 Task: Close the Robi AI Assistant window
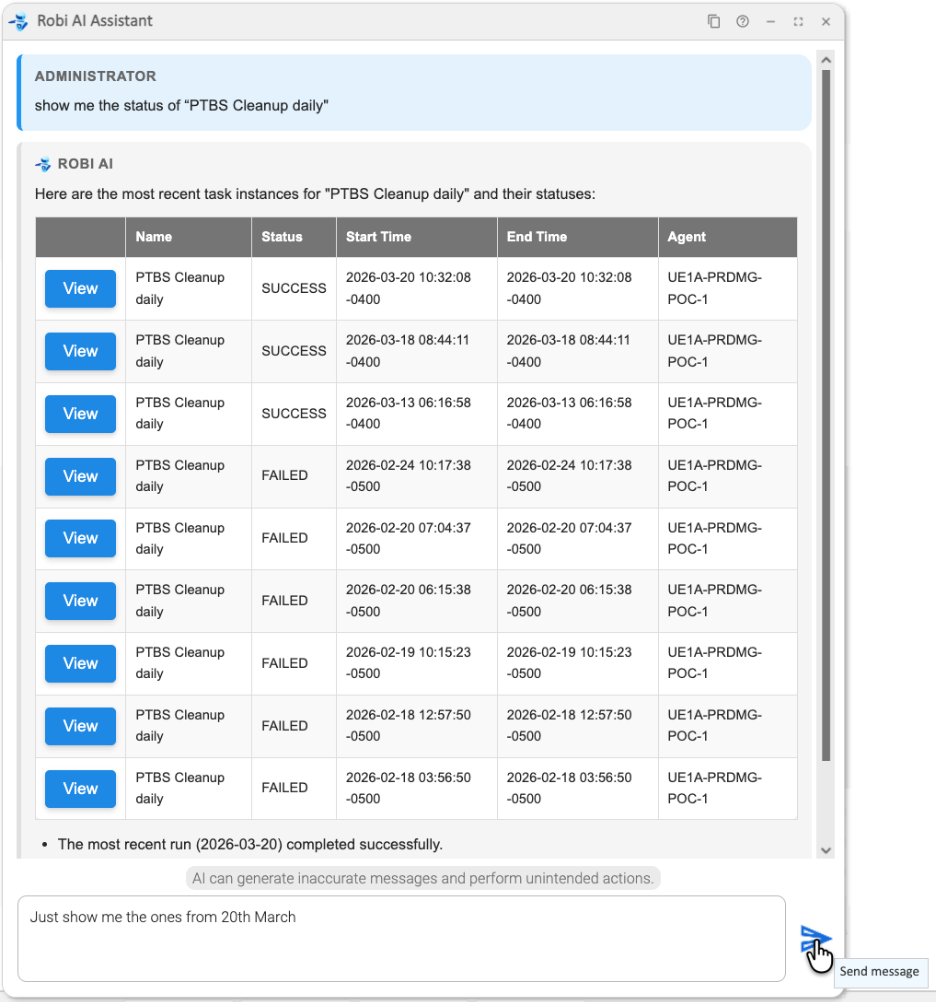click(x=826, y=21)
